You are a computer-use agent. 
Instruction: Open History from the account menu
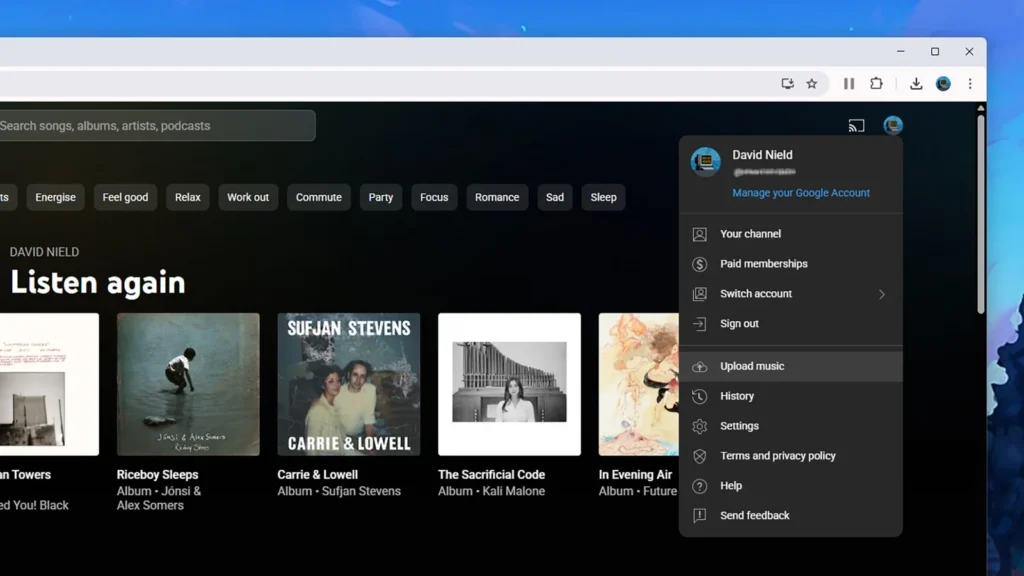pos(791,396)
